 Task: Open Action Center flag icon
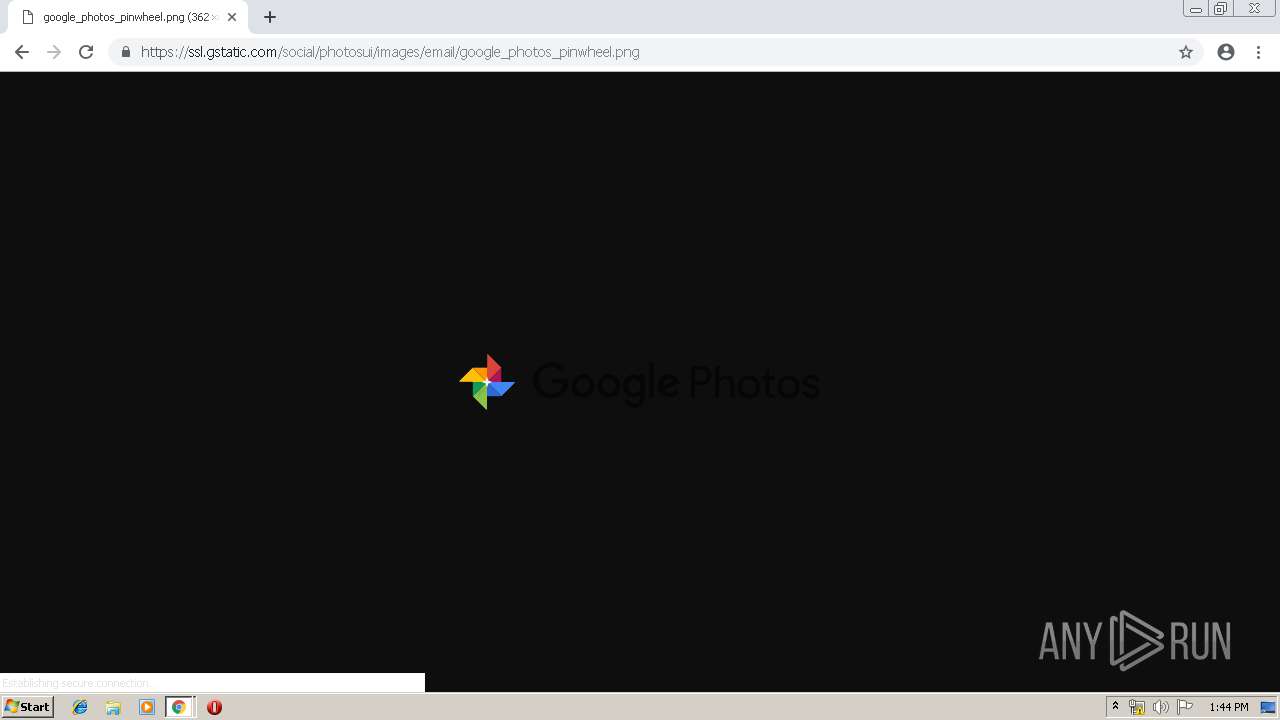pos(1185,707)
